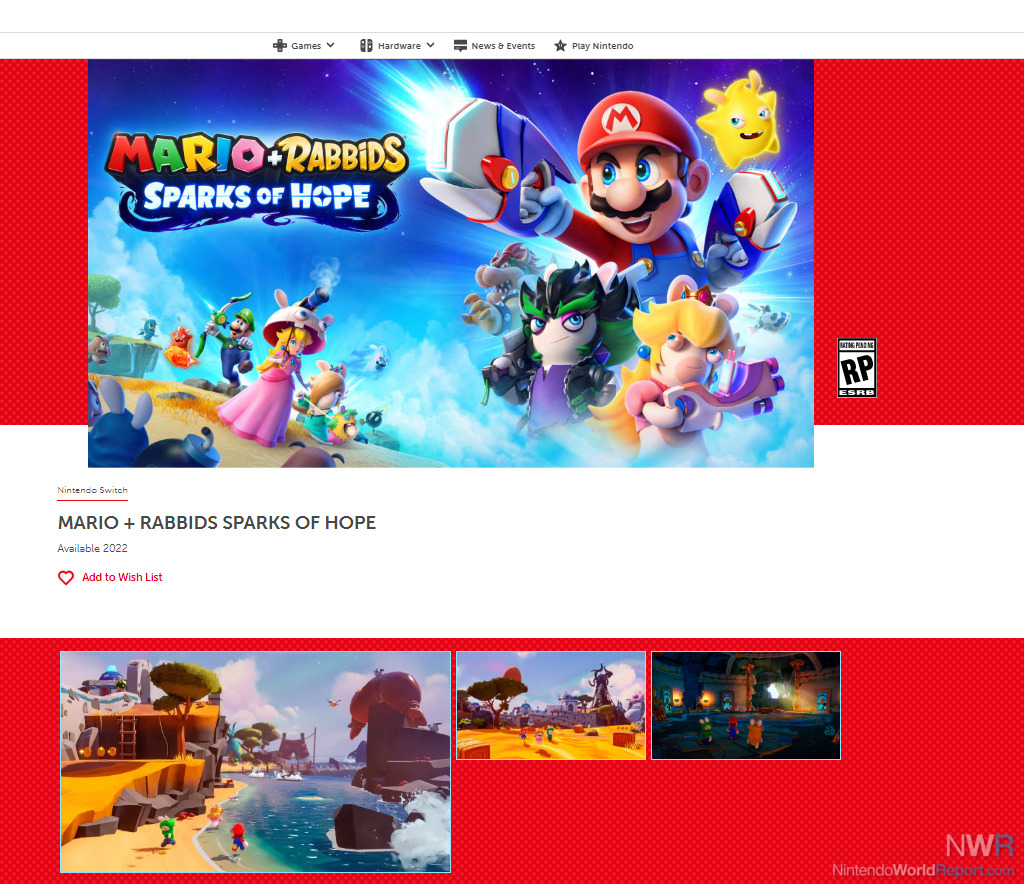1024x884 pixels.
Task: Click the Add to Wish List link
Action: 122,577
